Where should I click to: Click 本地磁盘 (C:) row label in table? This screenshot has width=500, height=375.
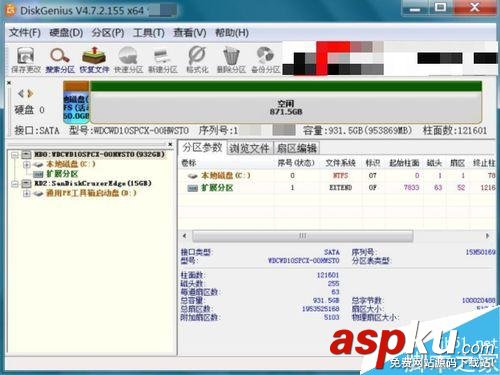(x=226, y=176)
